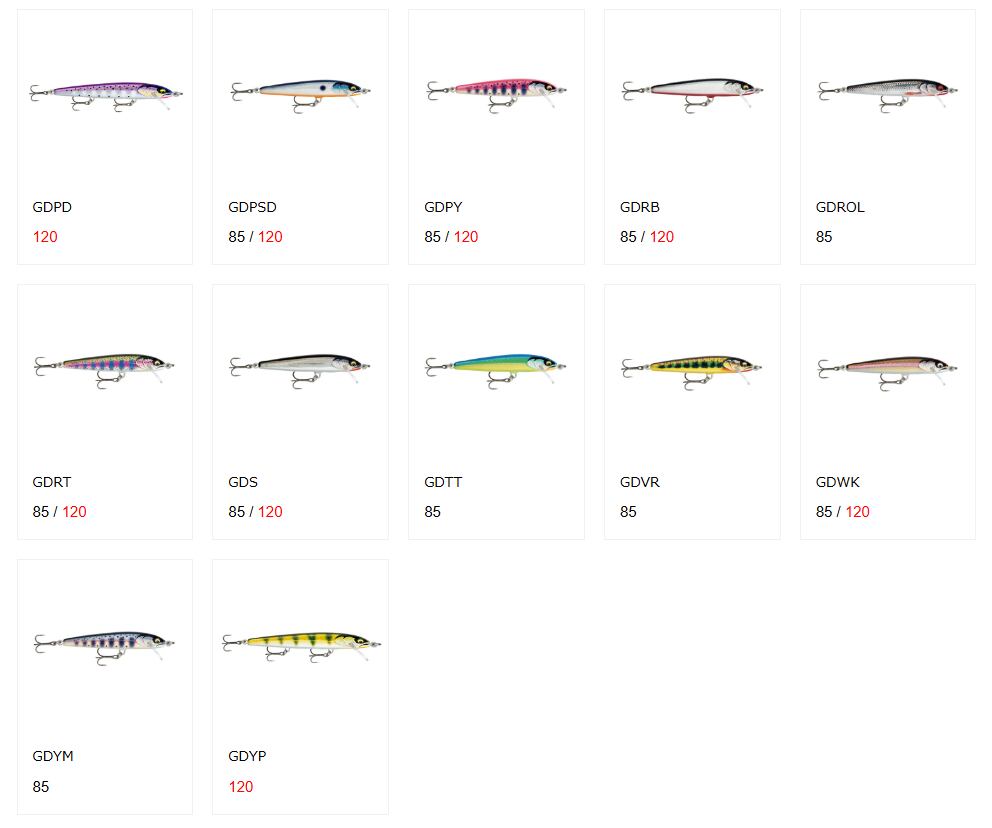Image resolution: width=992 pixels, height=828 pixels.
Task: Select size 85 under GDWK
Action: tap(824, 512)
